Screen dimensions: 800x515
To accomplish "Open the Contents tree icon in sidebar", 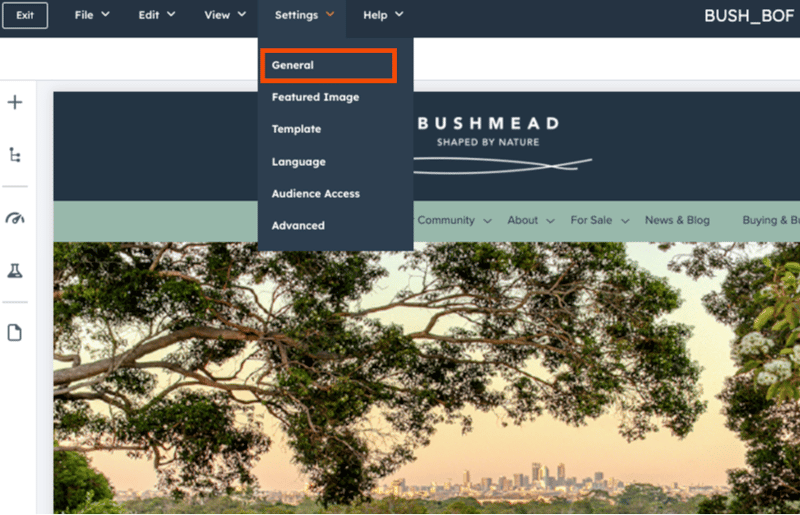I will coord(15,155).
